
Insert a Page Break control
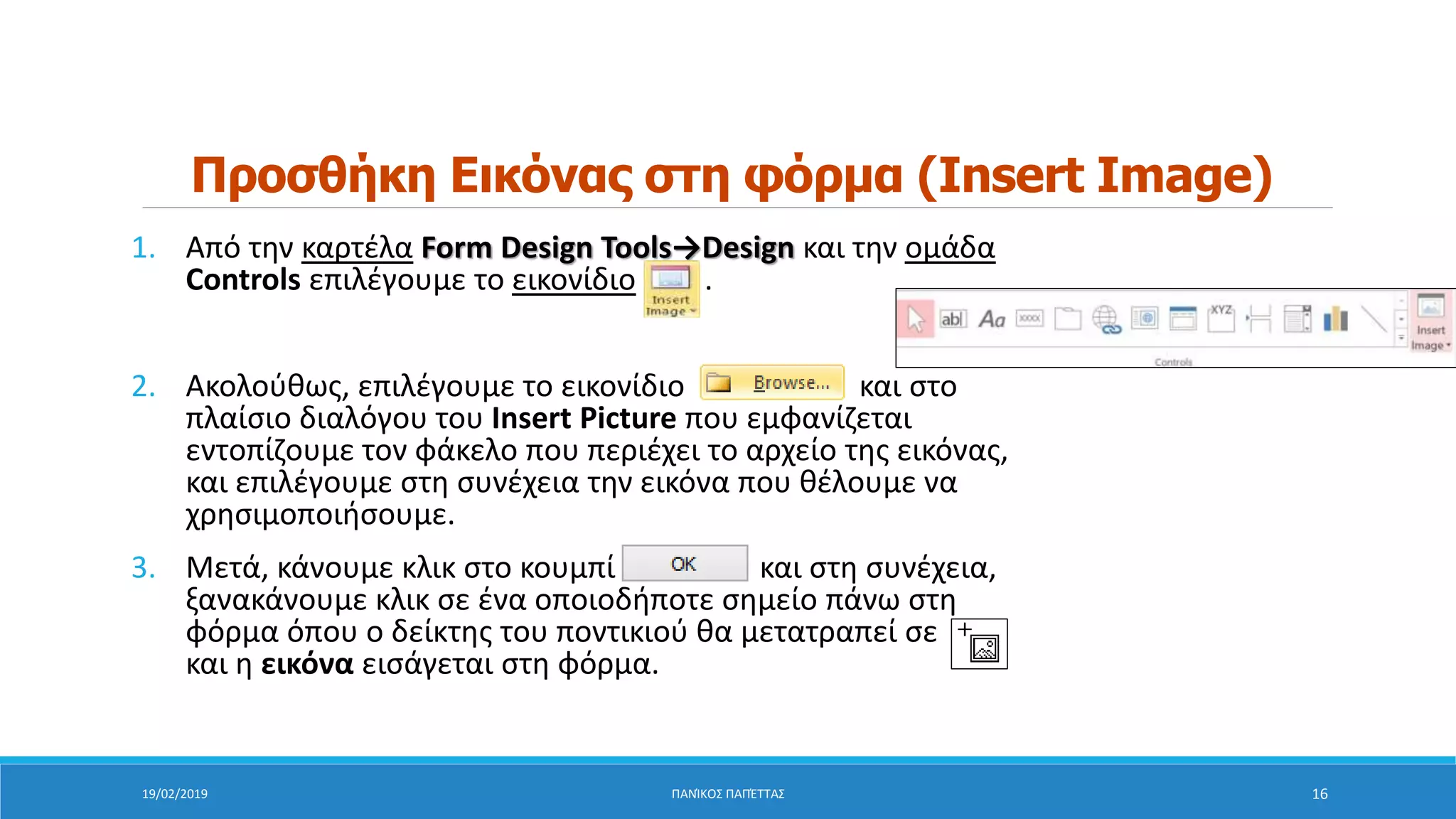coord(1259,319)
